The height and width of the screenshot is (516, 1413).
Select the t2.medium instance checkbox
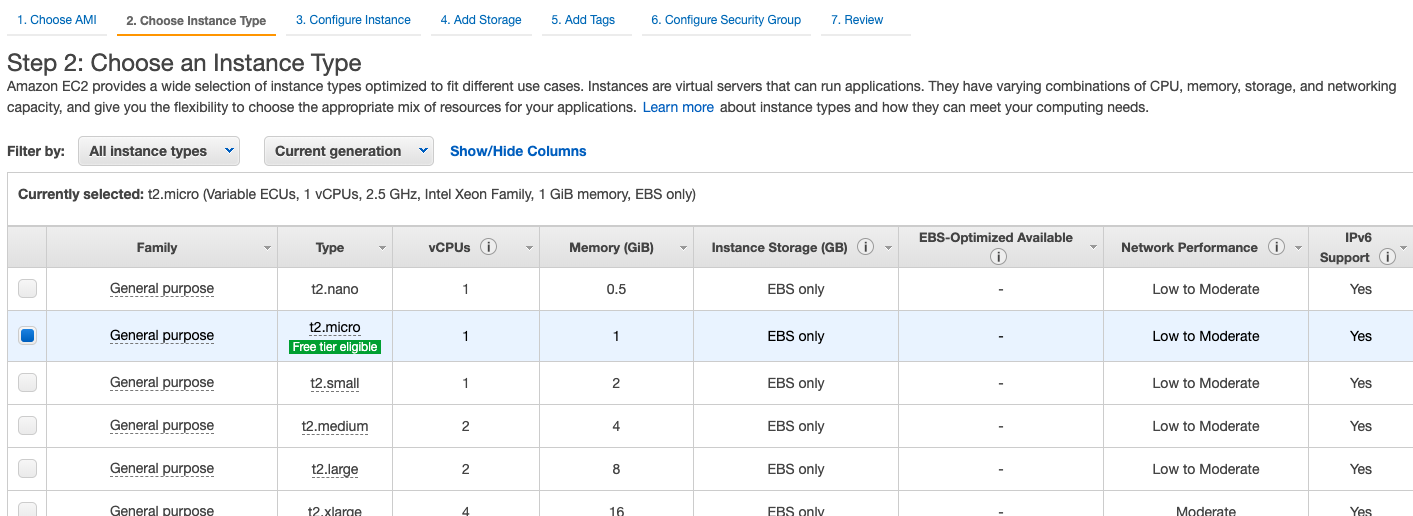coord(28,425)
